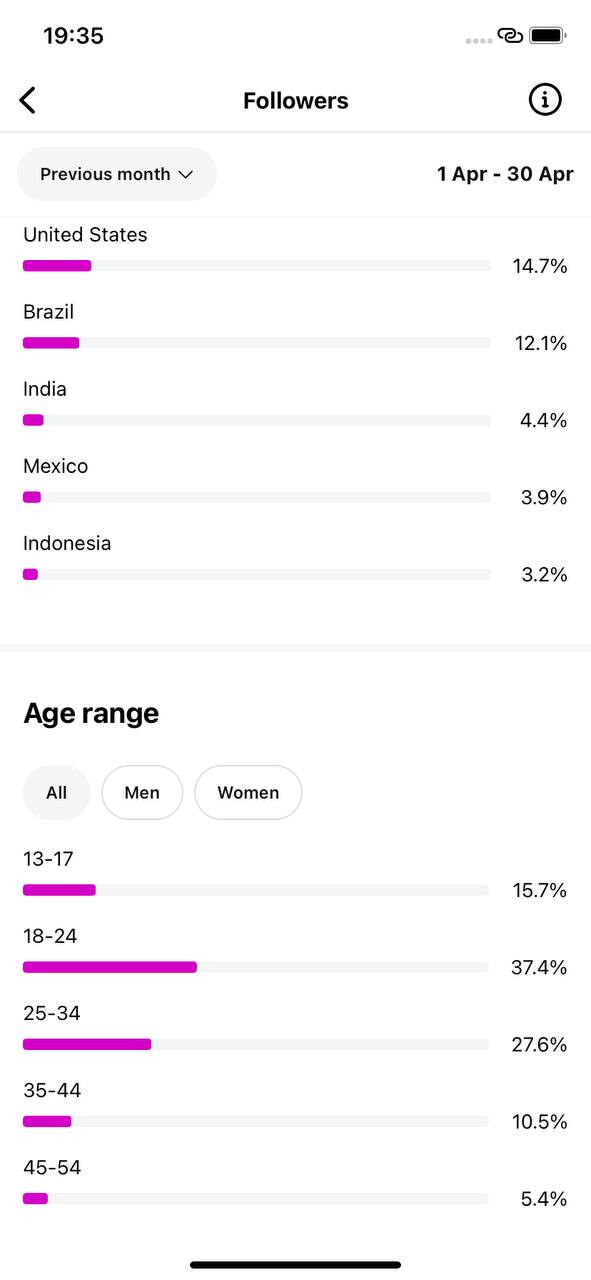Tap the Age range heading
Viewport: 591px width, 1280px height.
click(91, 714)
